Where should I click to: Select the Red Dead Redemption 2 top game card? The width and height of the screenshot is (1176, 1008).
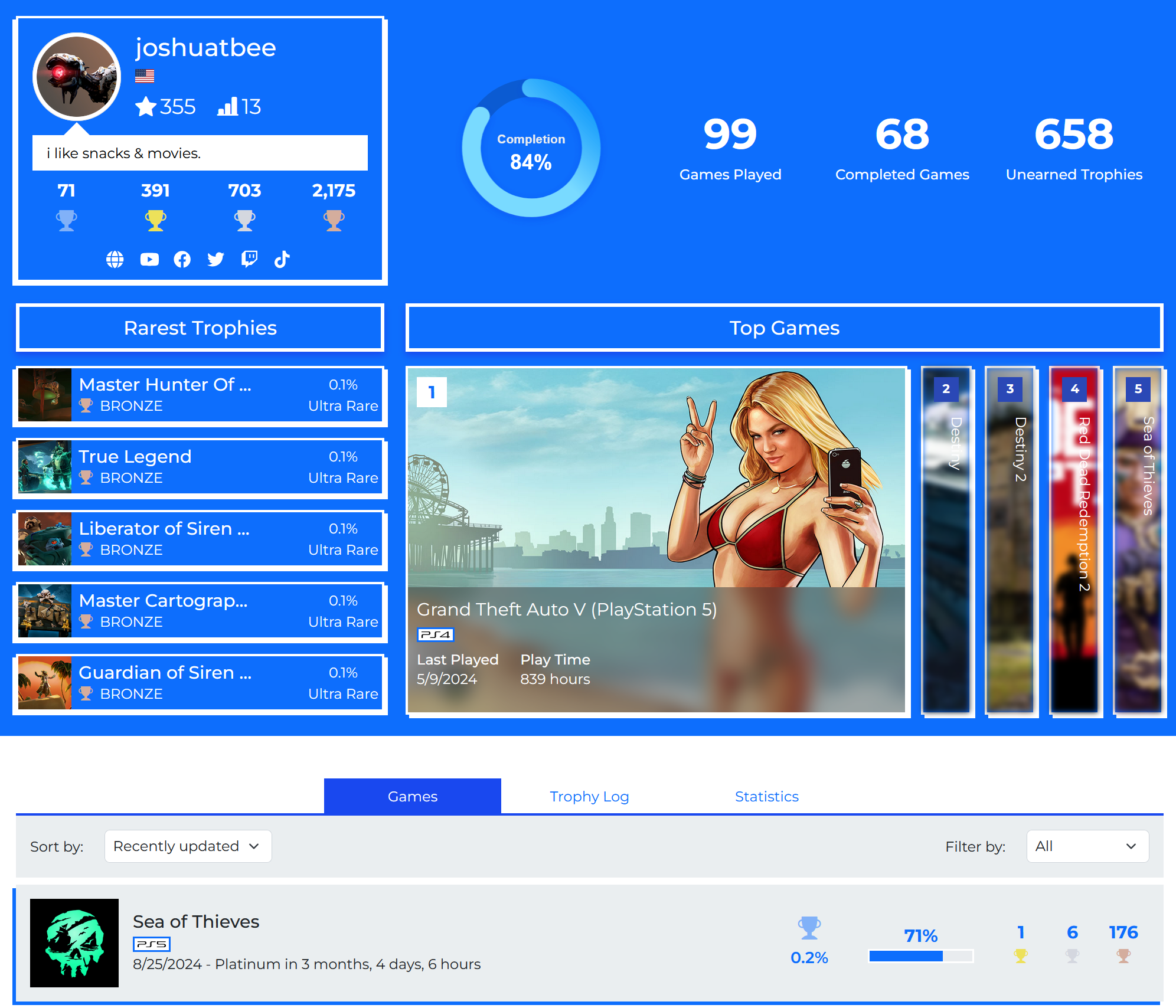click(x=1074, y=540)
